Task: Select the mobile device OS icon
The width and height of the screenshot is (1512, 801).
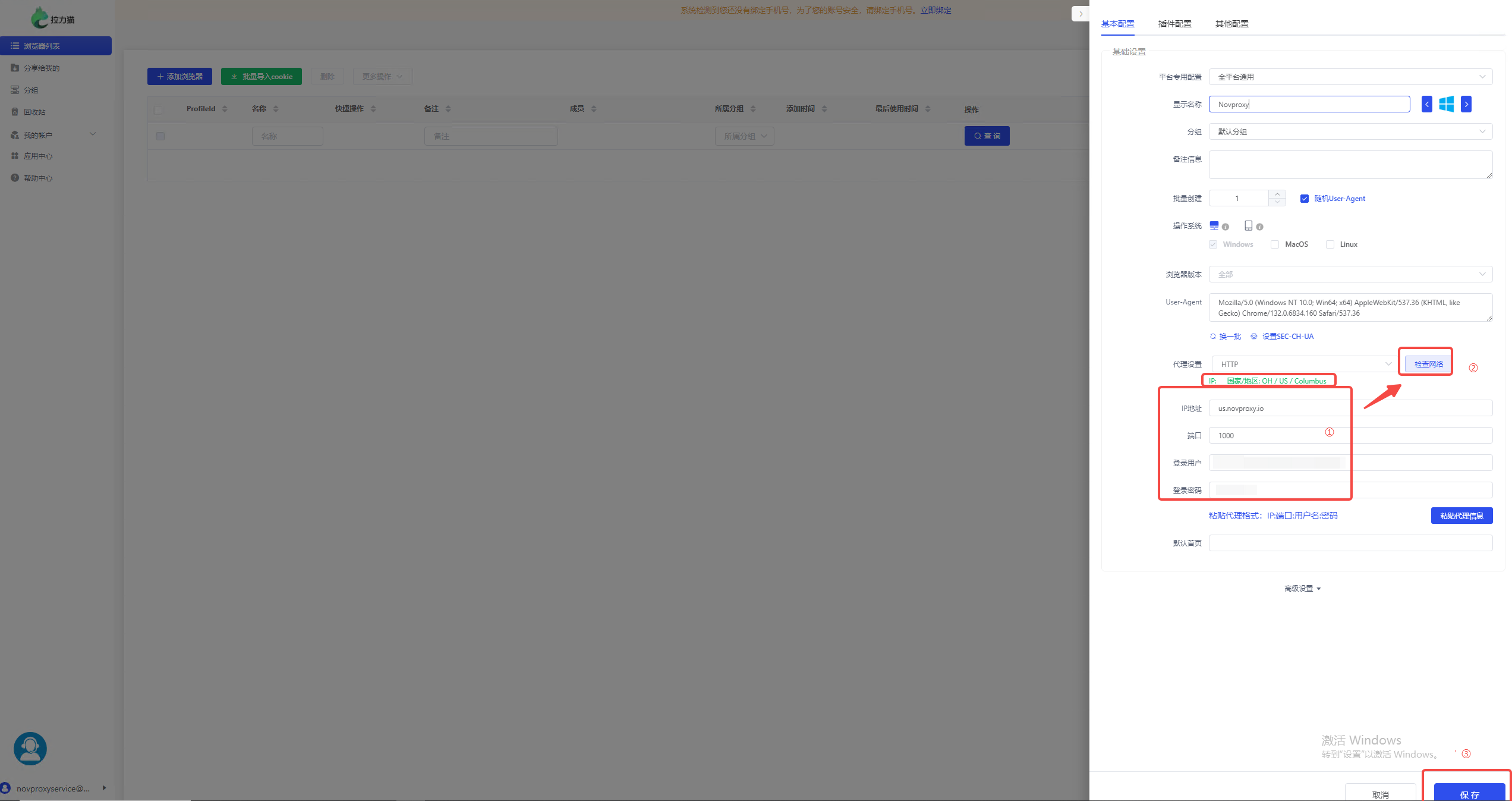Action: (x=1248, y=225)
